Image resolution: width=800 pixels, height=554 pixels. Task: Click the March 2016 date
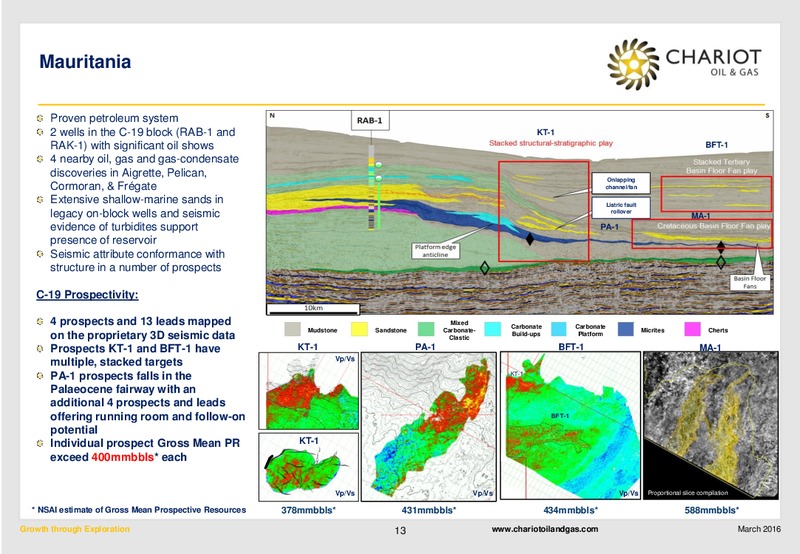[759, 529]
